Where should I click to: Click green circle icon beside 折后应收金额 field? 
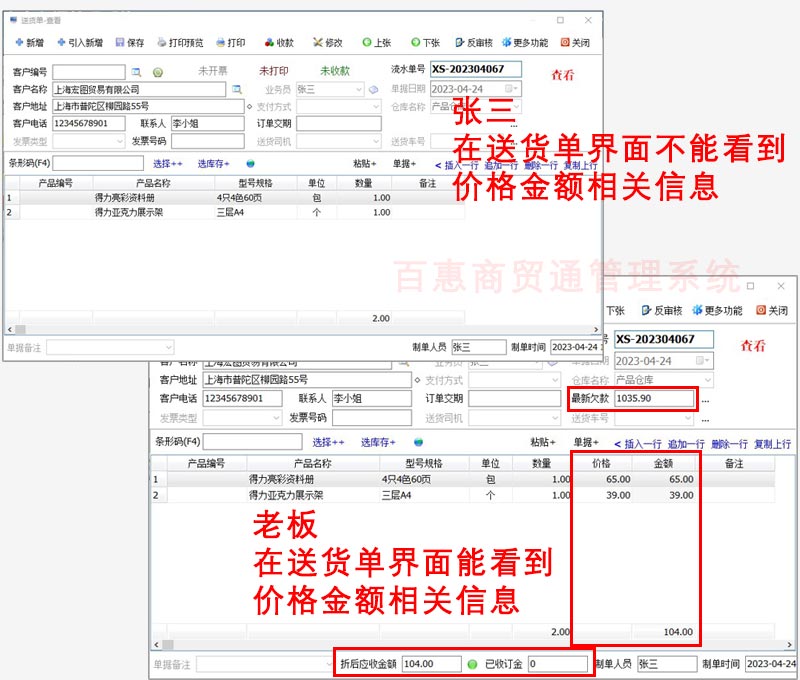[x=472, y=664]
